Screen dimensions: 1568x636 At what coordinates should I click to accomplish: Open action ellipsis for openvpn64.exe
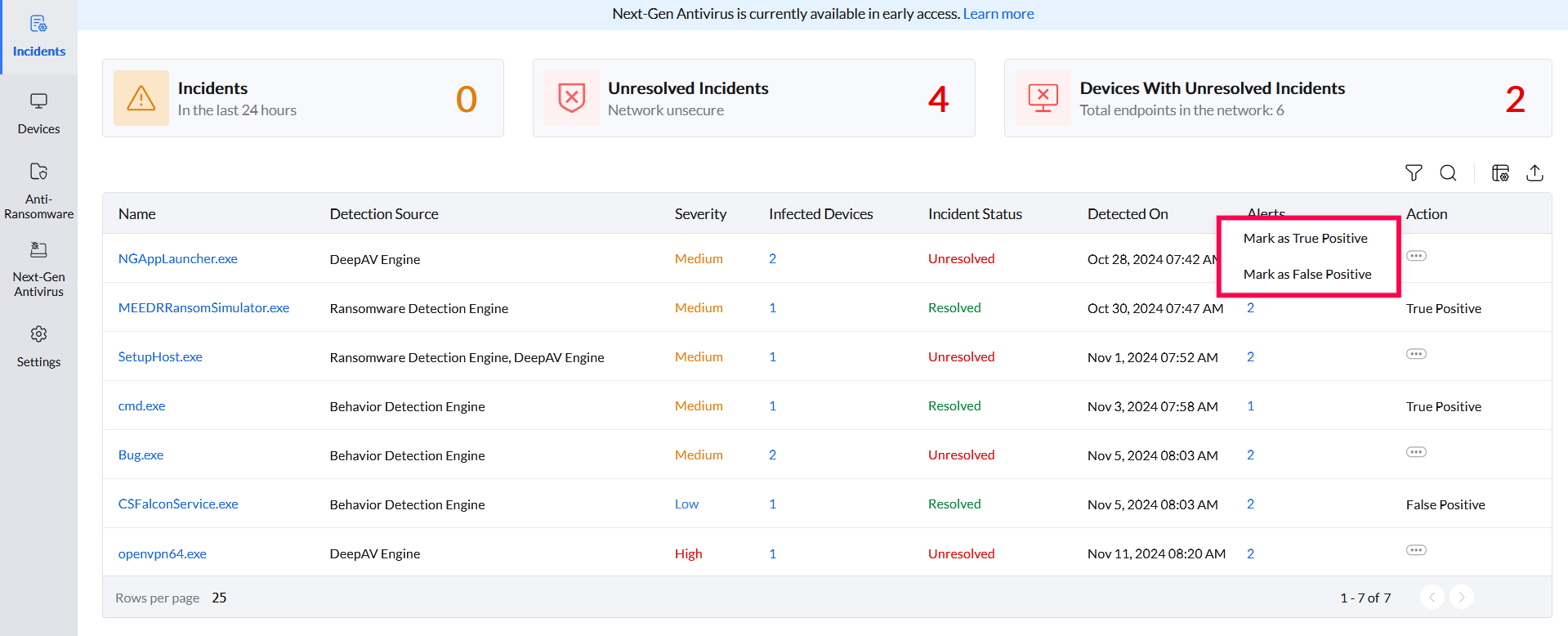1416,550
